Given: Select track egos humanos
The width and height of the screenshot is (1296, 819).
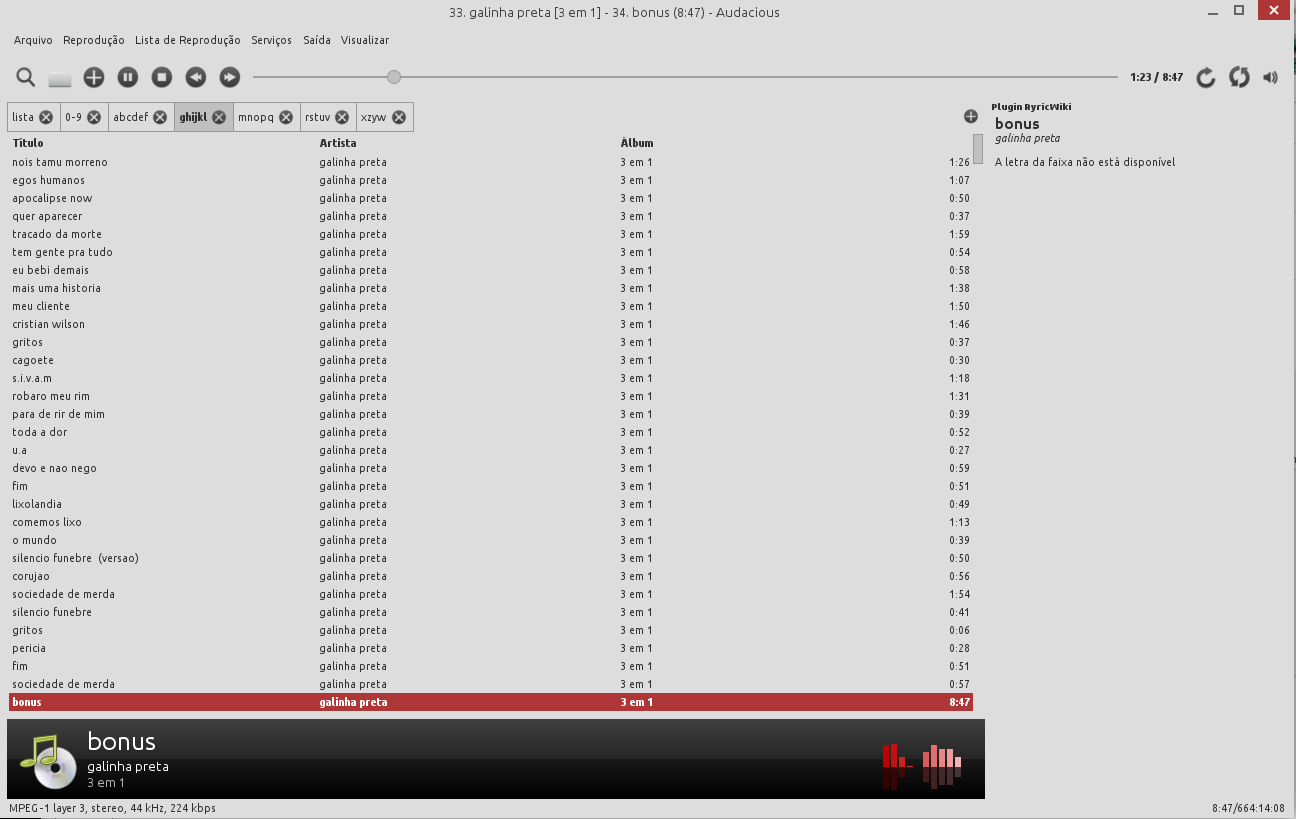Looking at the screenshot, I should click(490, 180).
